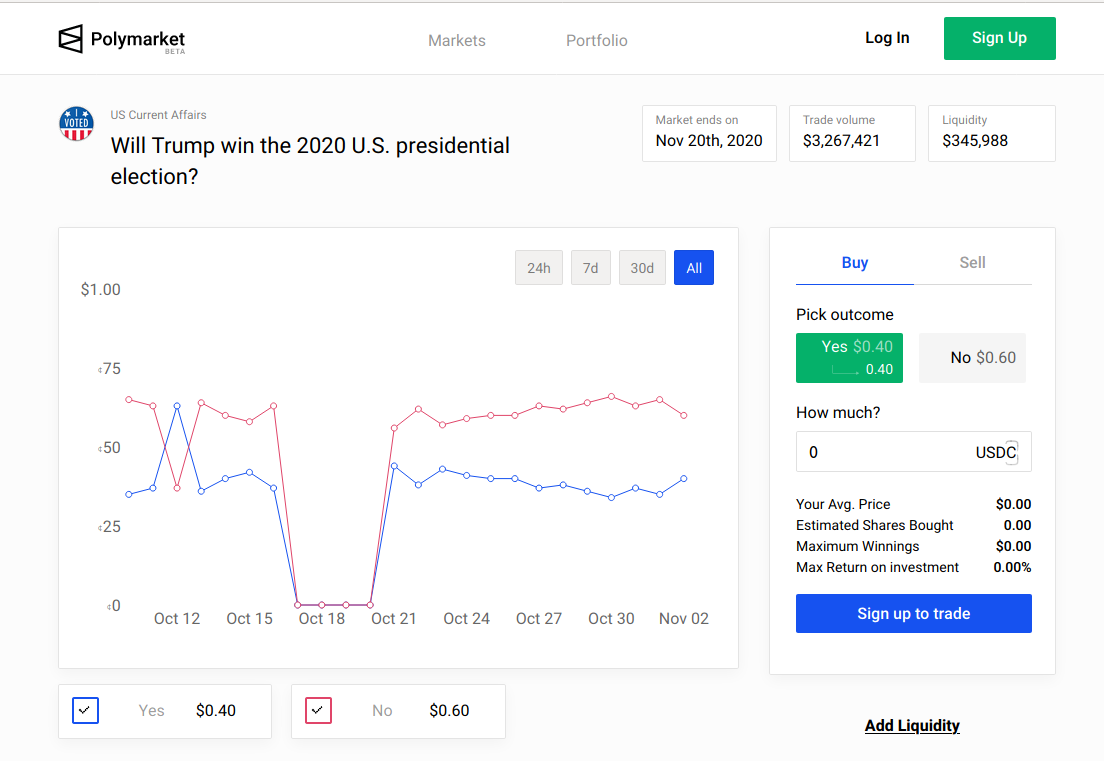Toggle the No line checkbox
Screen dimensions: 1104x761
(x=318, y=711)
